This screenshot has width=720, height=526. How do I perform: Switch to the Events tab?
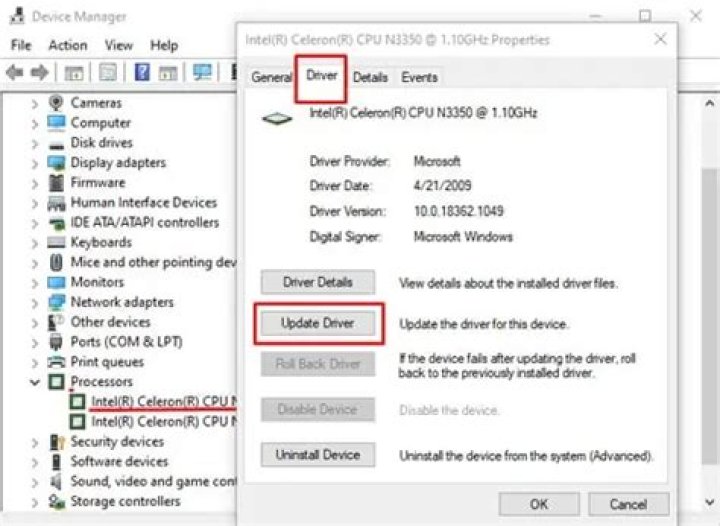[x=419, y=77]
